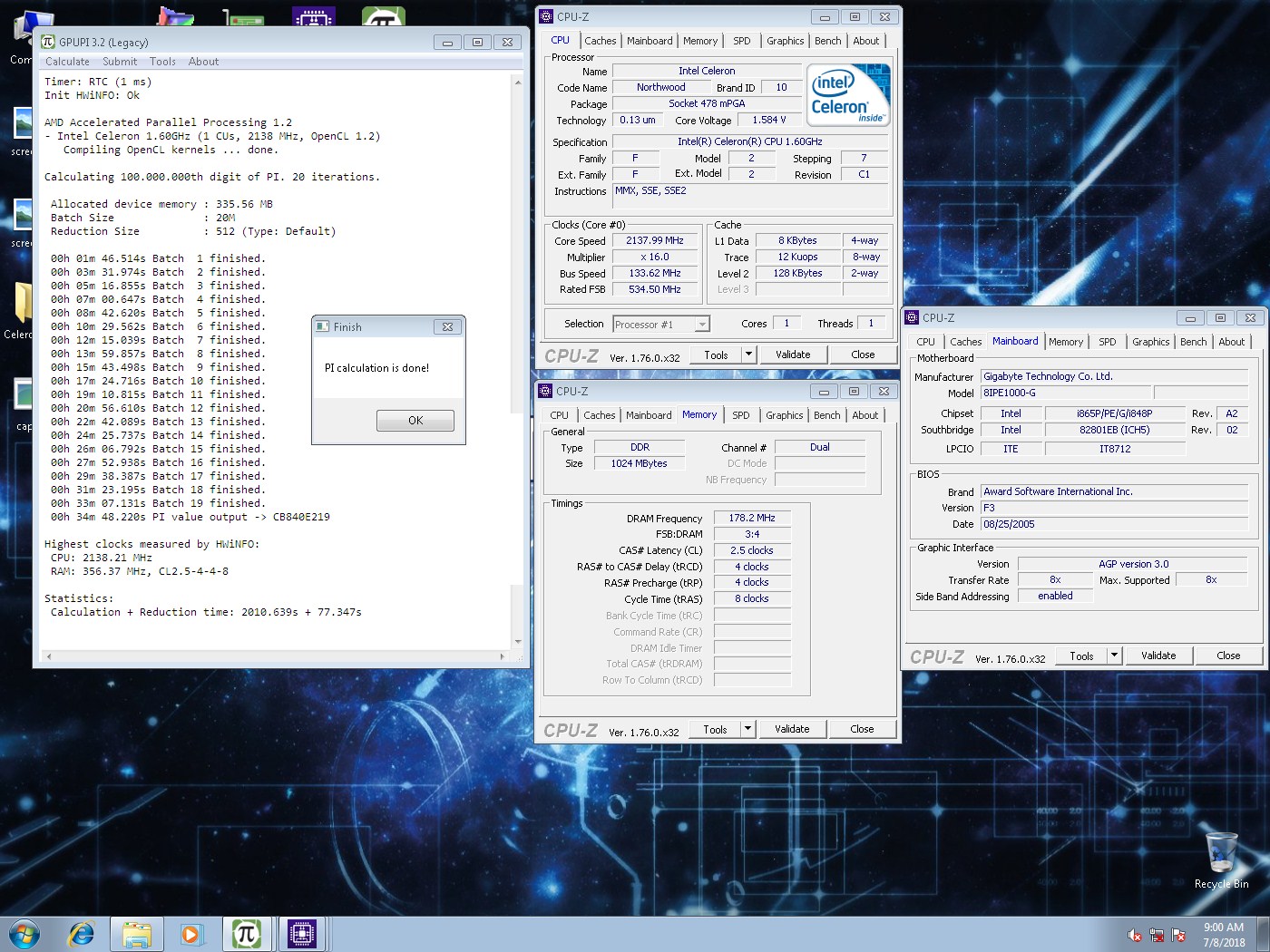The width and height of the screenshot is (1270, 952).
Task: Open Windows Media Player from the taskbar
Action: [190, 934]
